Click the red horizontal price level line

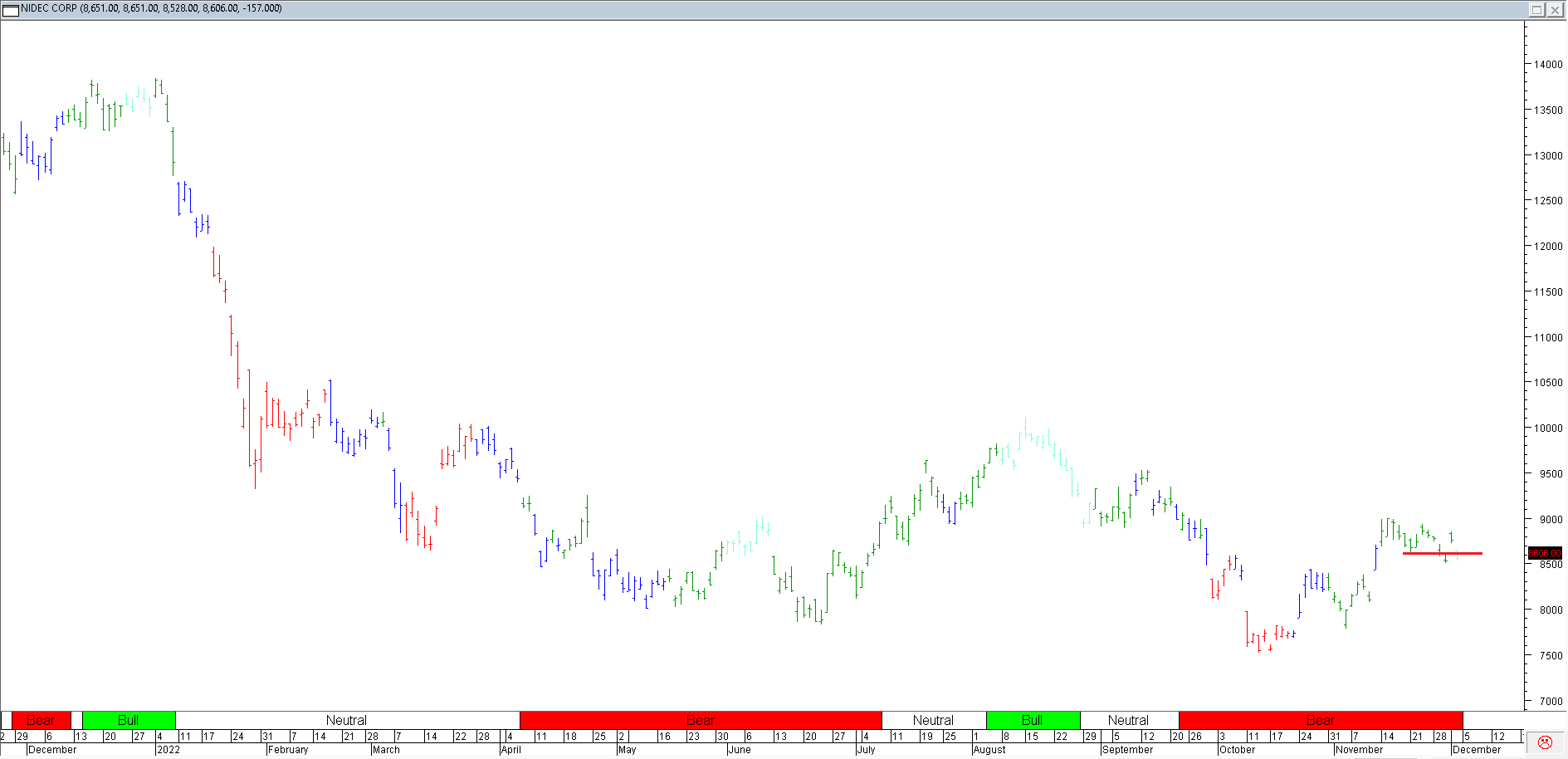click(x=1443, y=553)
